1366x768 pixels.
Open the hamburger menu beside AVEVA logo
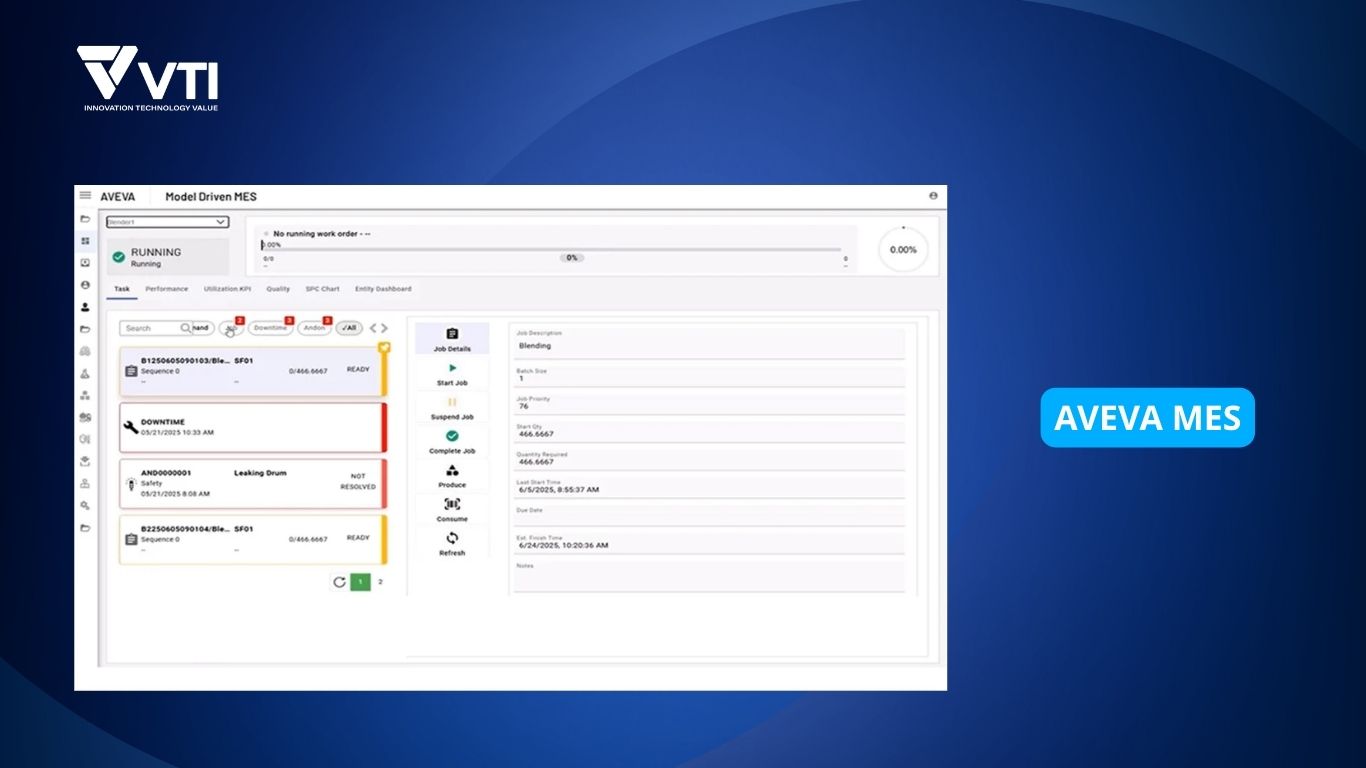click(85, 196)
